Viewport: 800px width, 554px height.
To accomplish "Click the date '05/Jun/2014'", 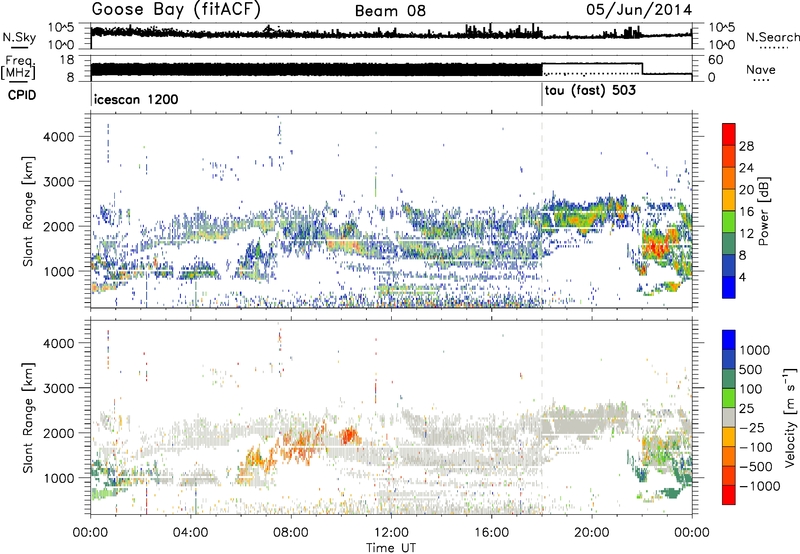I will [639, 10].
